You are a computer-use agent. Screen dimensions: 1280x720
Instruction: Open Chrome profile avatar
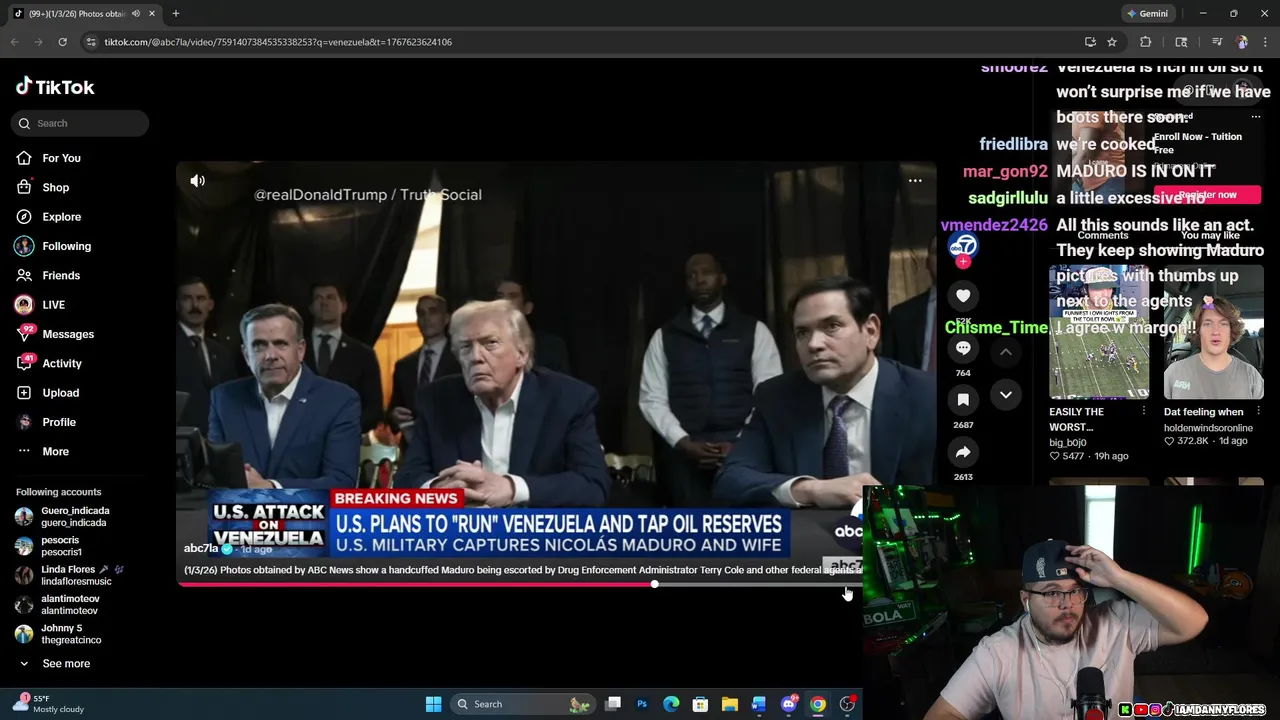point(1242,42)
